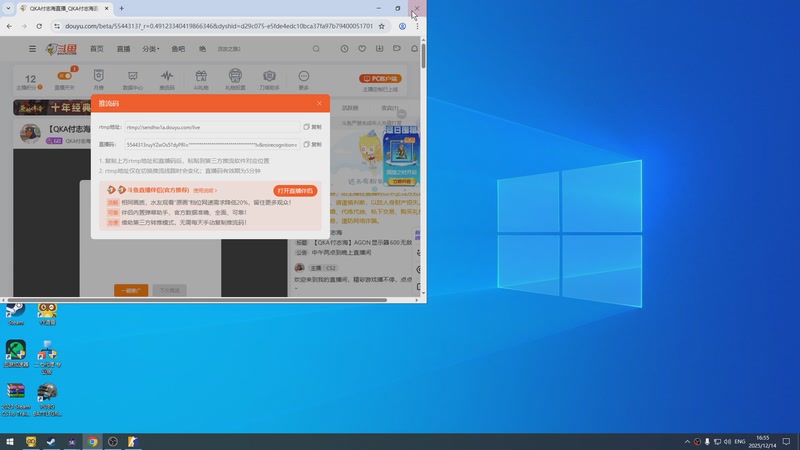Go to the 首页 nav item

pyautogui.click(x=96, y=49)
